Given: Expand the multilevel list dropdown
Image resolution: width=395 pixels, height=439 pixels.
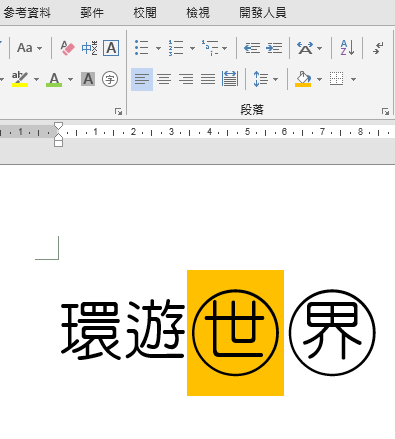Looking at the screenshot, I should tap(225, 48).
